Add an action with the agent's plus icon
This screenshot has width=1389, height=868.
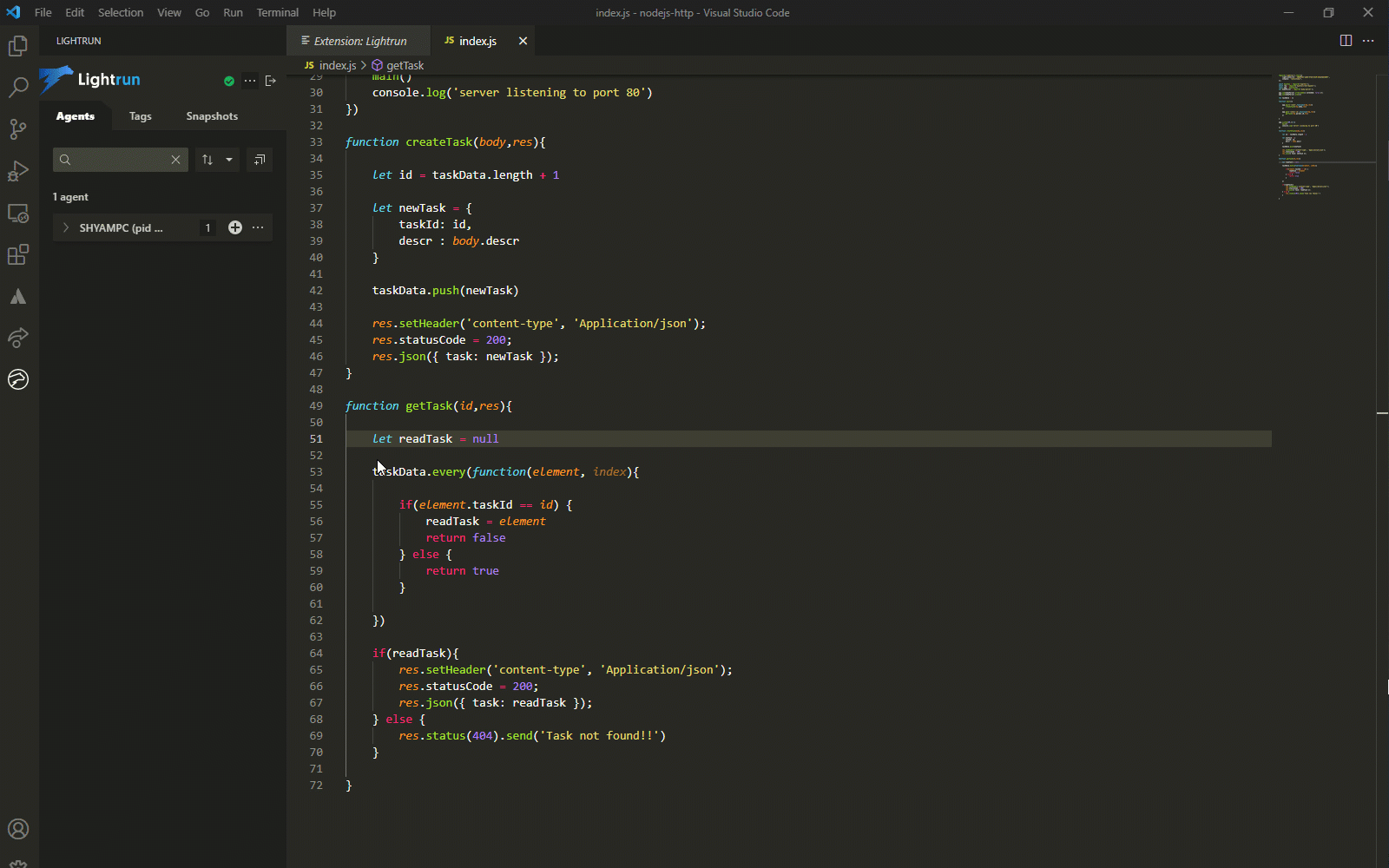click(x=234, y=227)
